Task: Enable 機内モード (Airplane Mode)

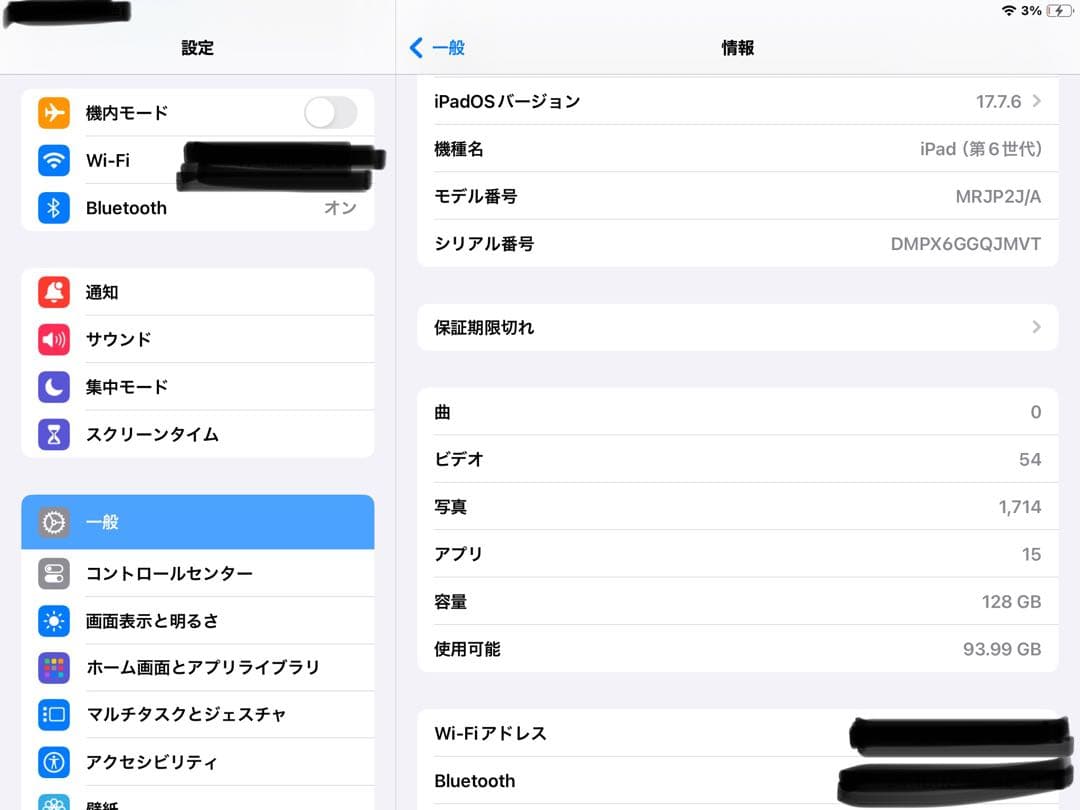Action: point(331,113)
